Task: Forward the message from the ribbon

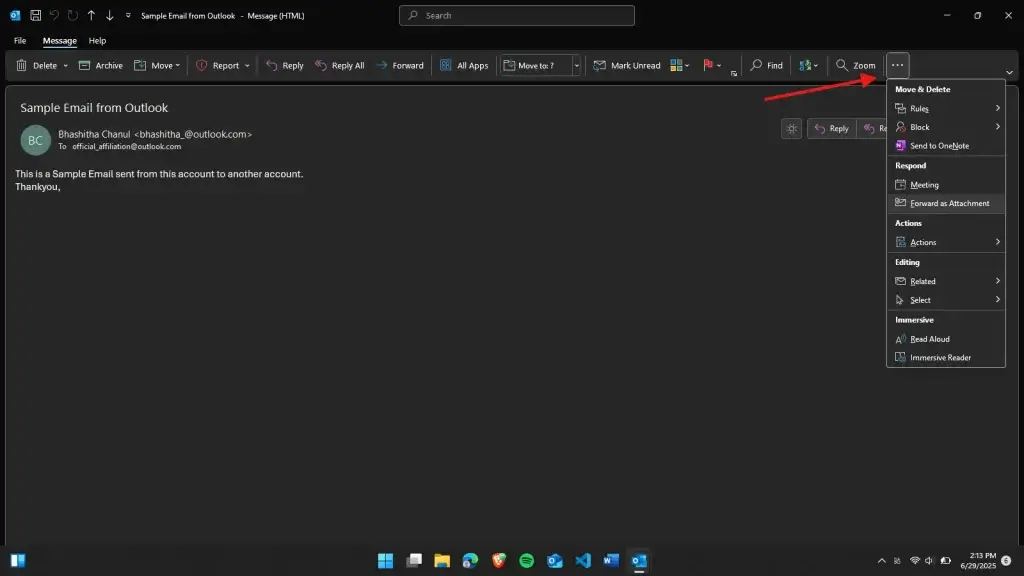Action: click(x=400, y=65)
